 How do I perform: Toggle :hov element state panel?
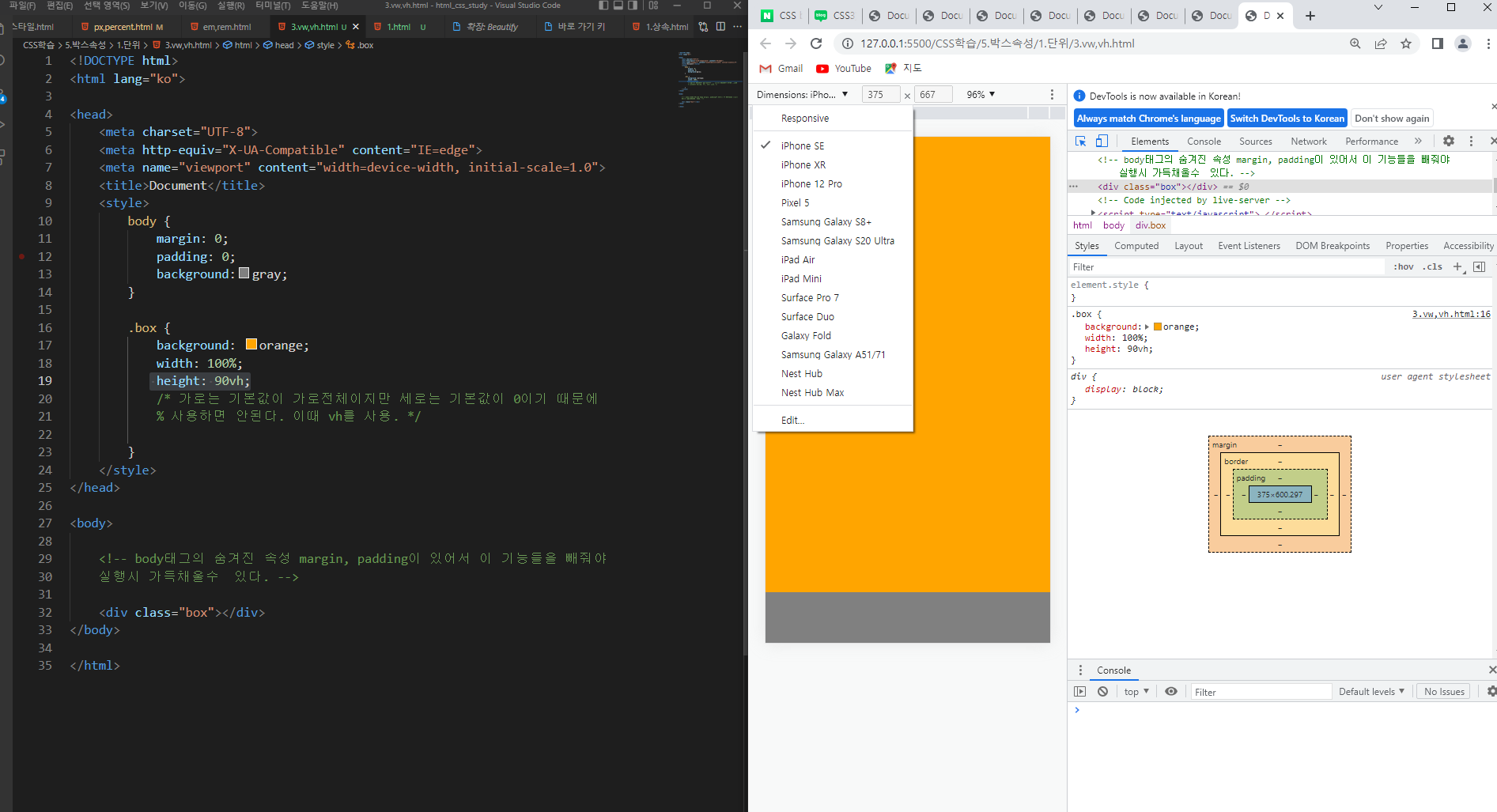[1404, 267]
